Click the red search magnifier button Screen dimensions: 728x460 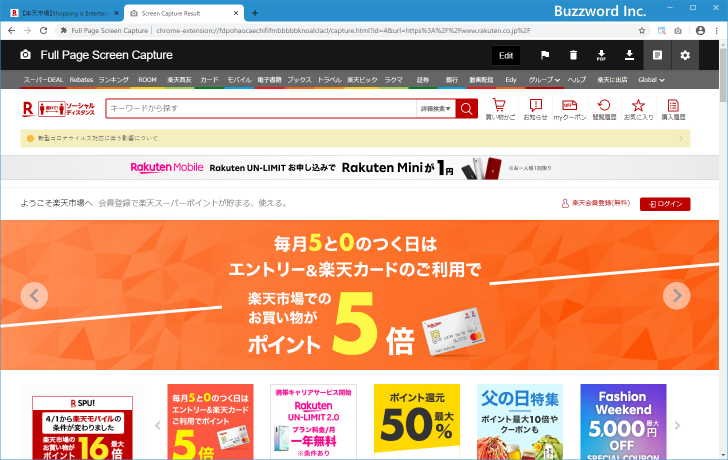467,109
